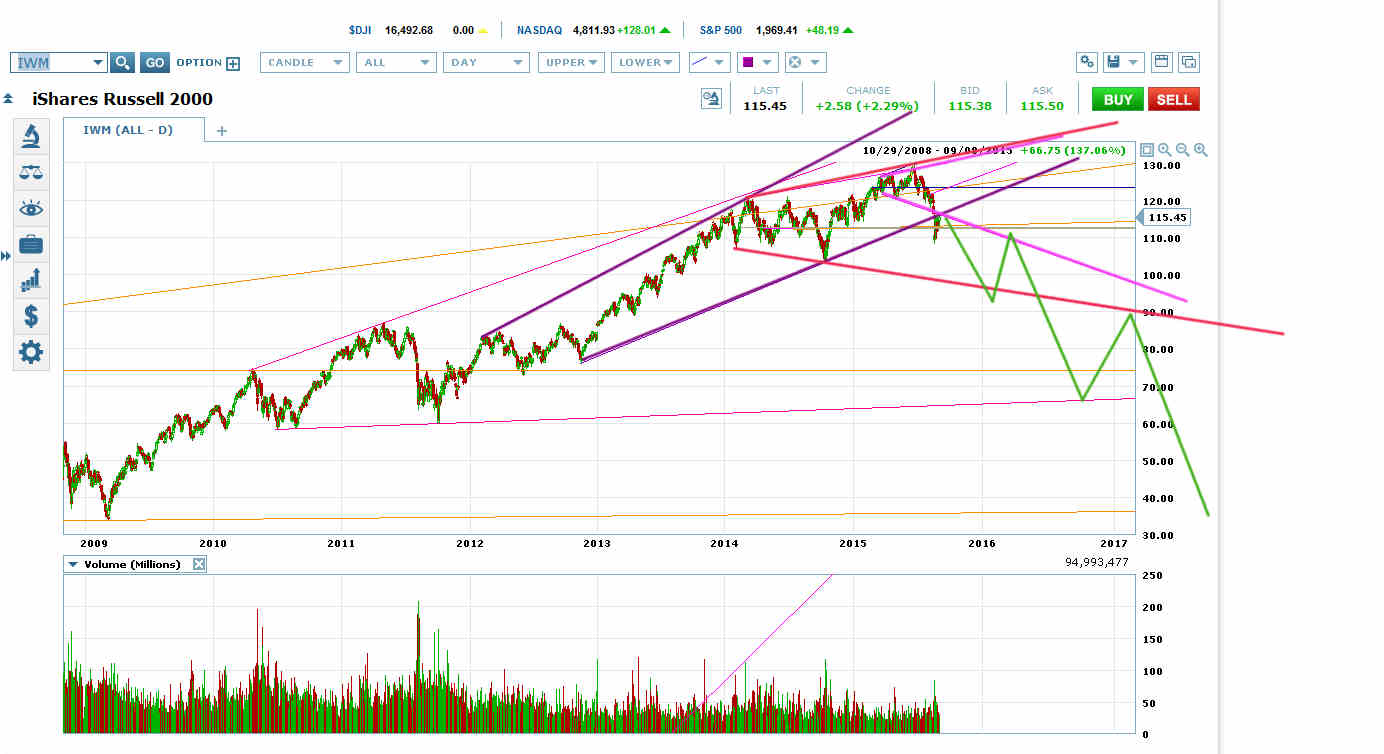
Task: Open the line drawing tool dropdown
Action: point(710,62)
